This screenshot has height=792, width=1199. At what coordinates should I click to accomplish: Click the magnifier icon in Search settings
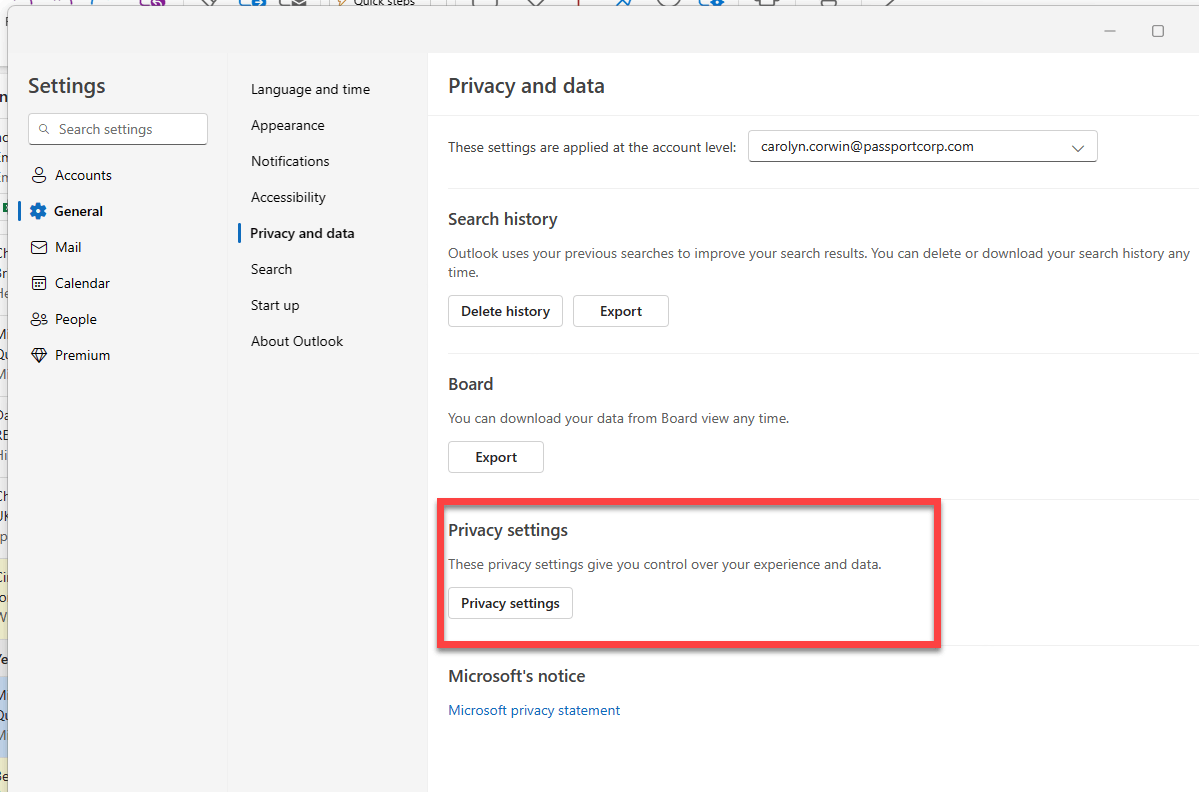(44, 129)
